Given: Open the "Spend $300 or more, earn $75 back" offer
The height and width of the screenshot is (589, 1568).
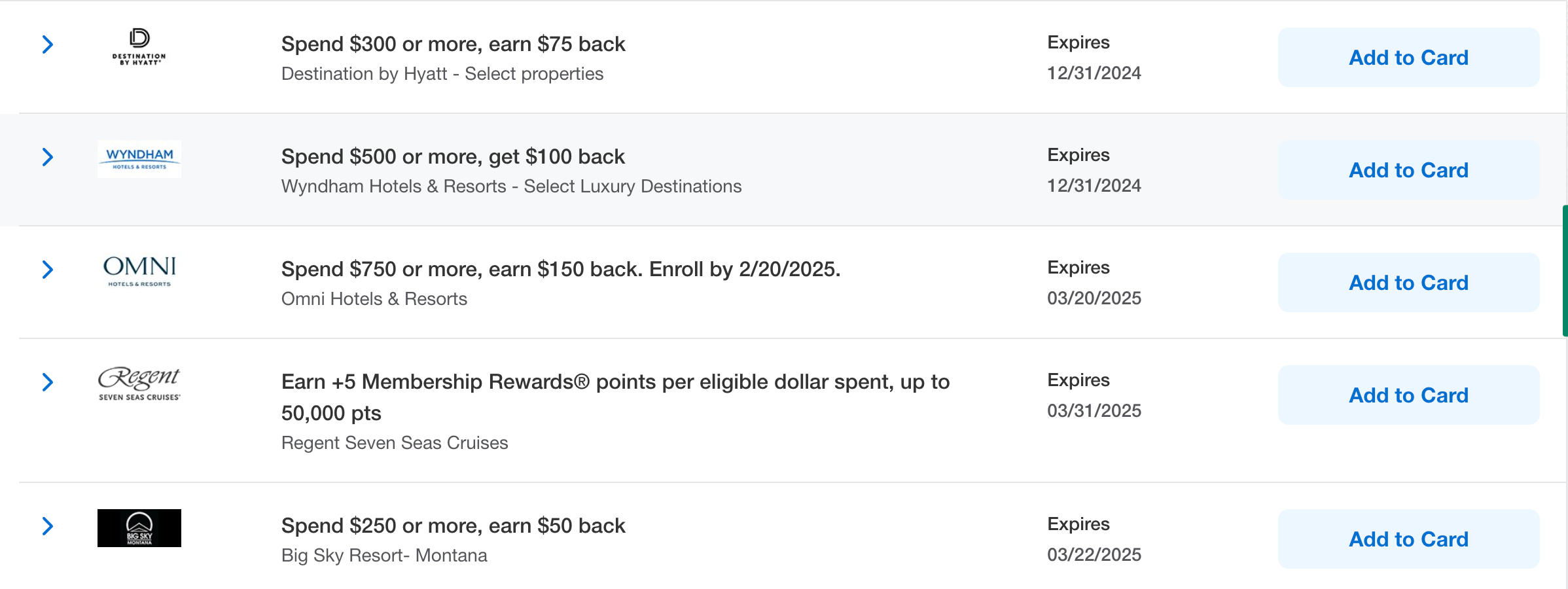Looking at the screenshot, I should coord(453,45).
